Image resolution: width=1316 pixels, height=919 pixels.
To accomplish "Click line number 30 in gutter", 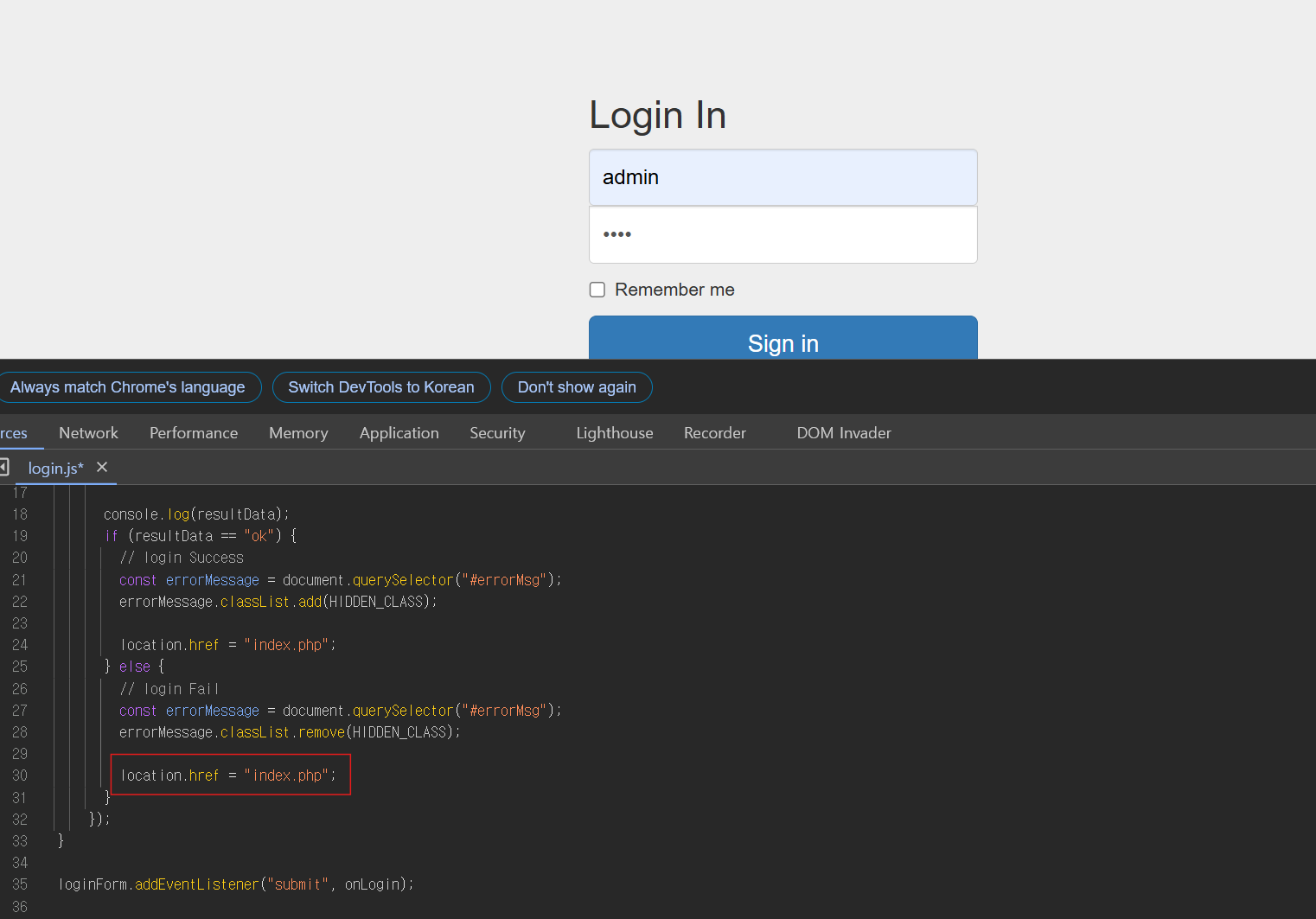I will (x=20, y=775).
